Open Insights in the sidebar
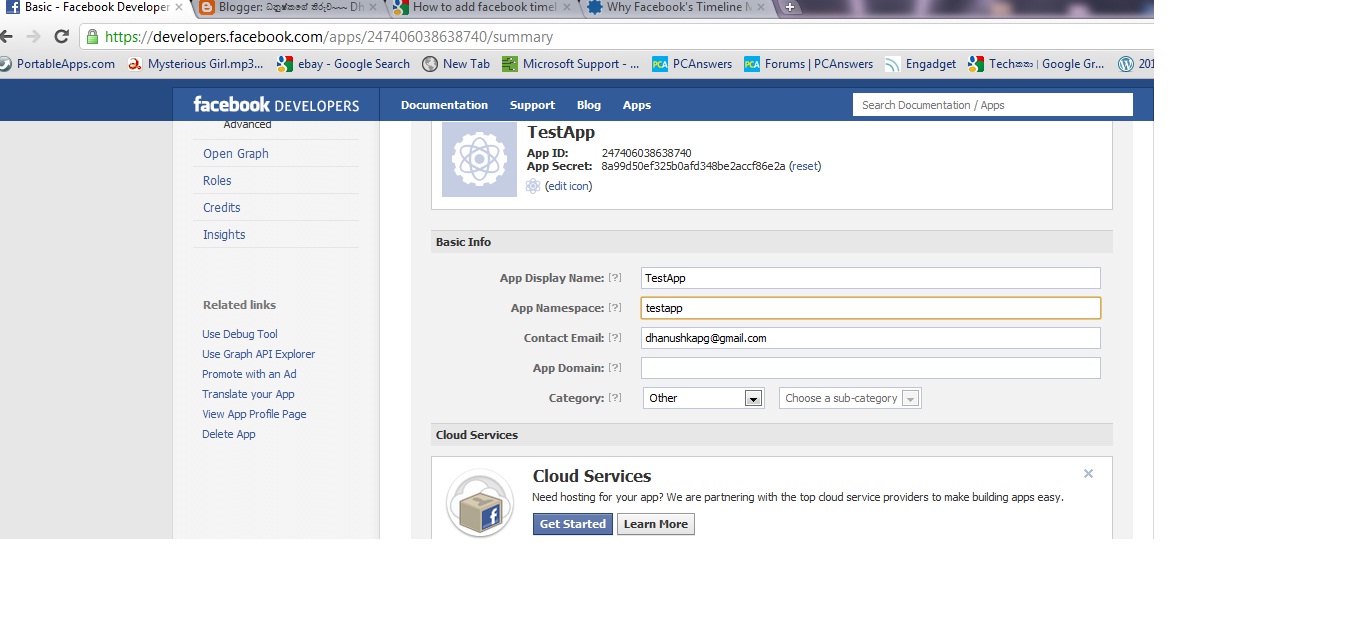The width and height of the screenshot is (1360, 624). click(x=224, y=235)
